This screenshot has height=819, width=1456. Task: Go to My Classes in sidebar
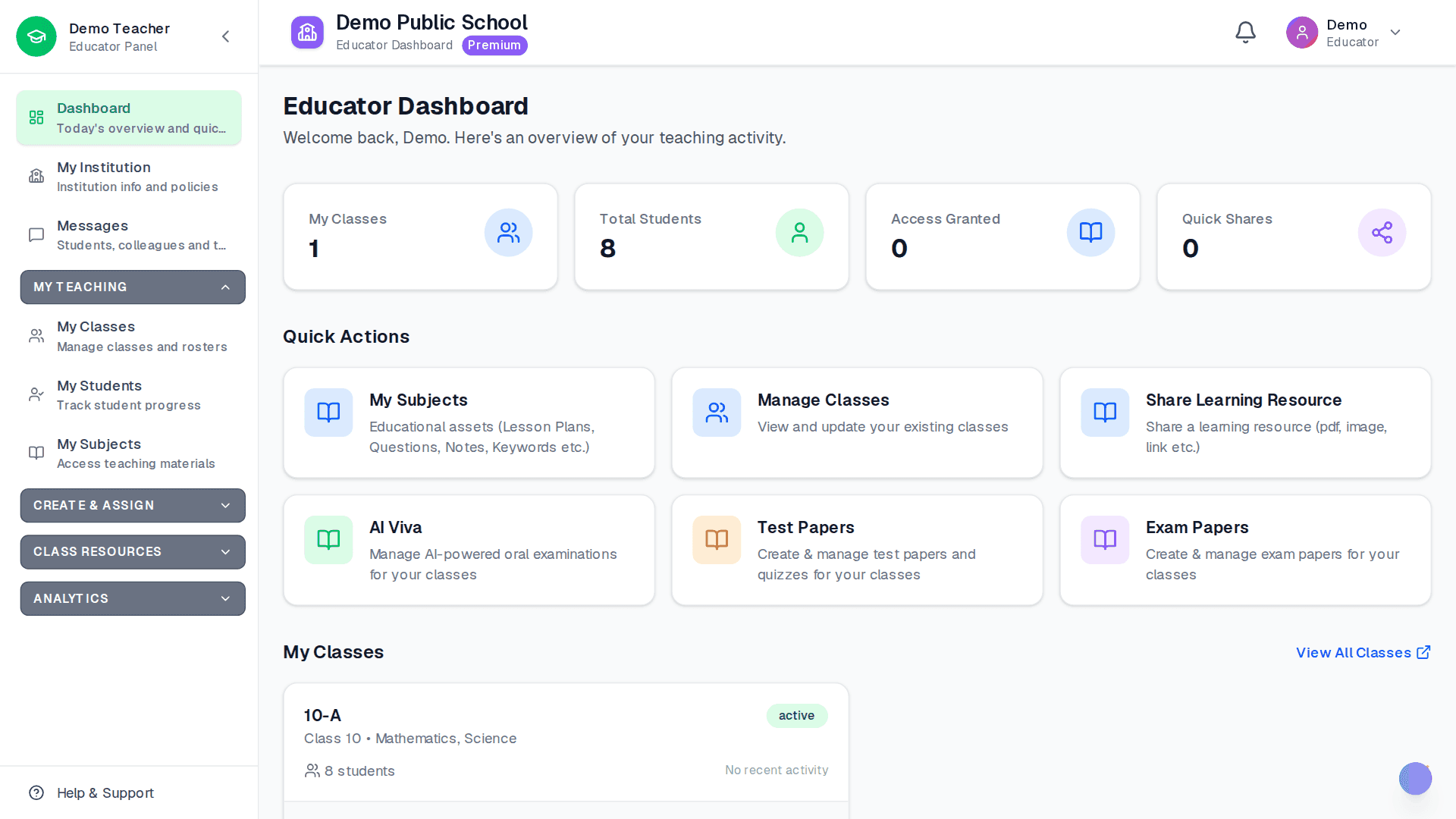[x=129, y=336]
